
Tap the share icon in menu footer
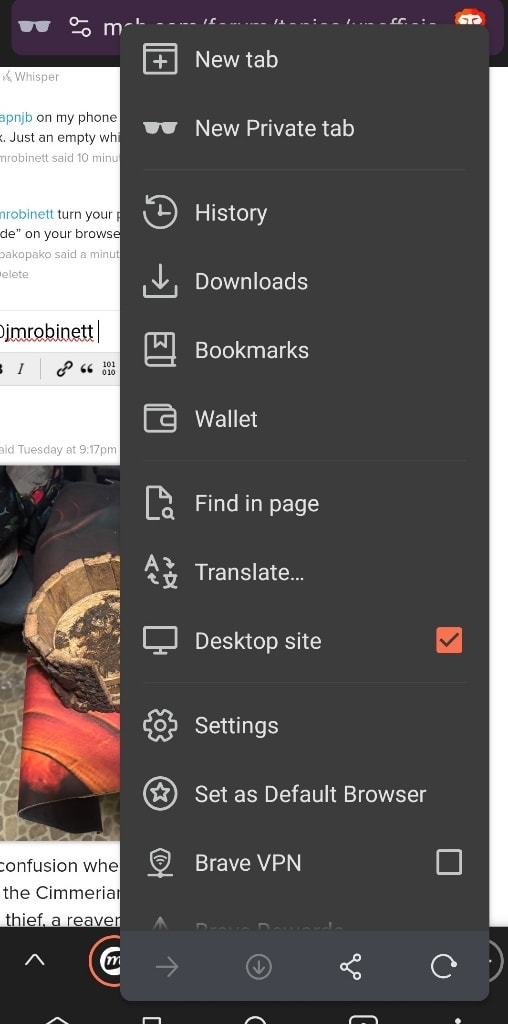(351, 967)
